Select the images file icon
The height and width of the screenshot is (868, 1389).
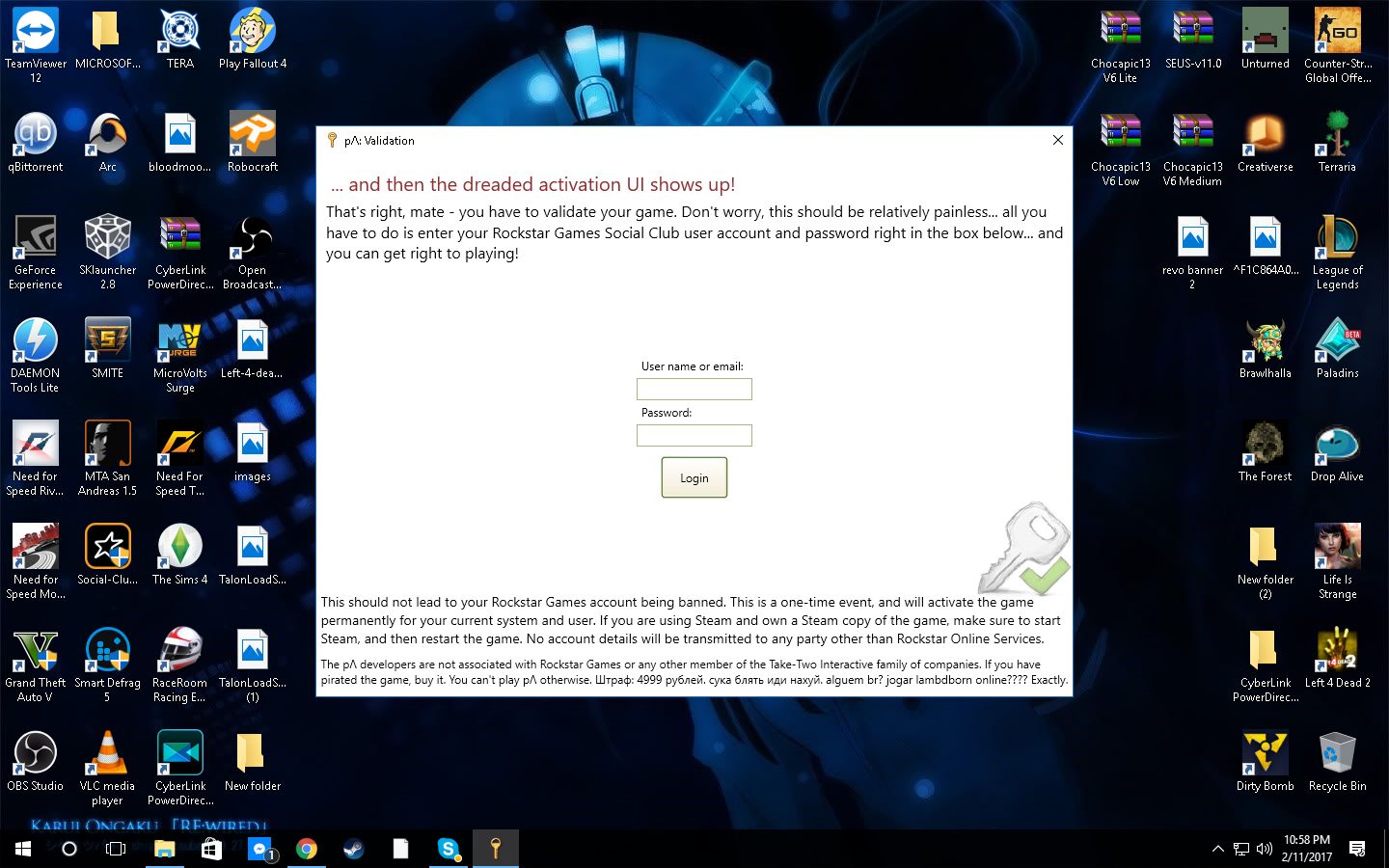(253, 452)
